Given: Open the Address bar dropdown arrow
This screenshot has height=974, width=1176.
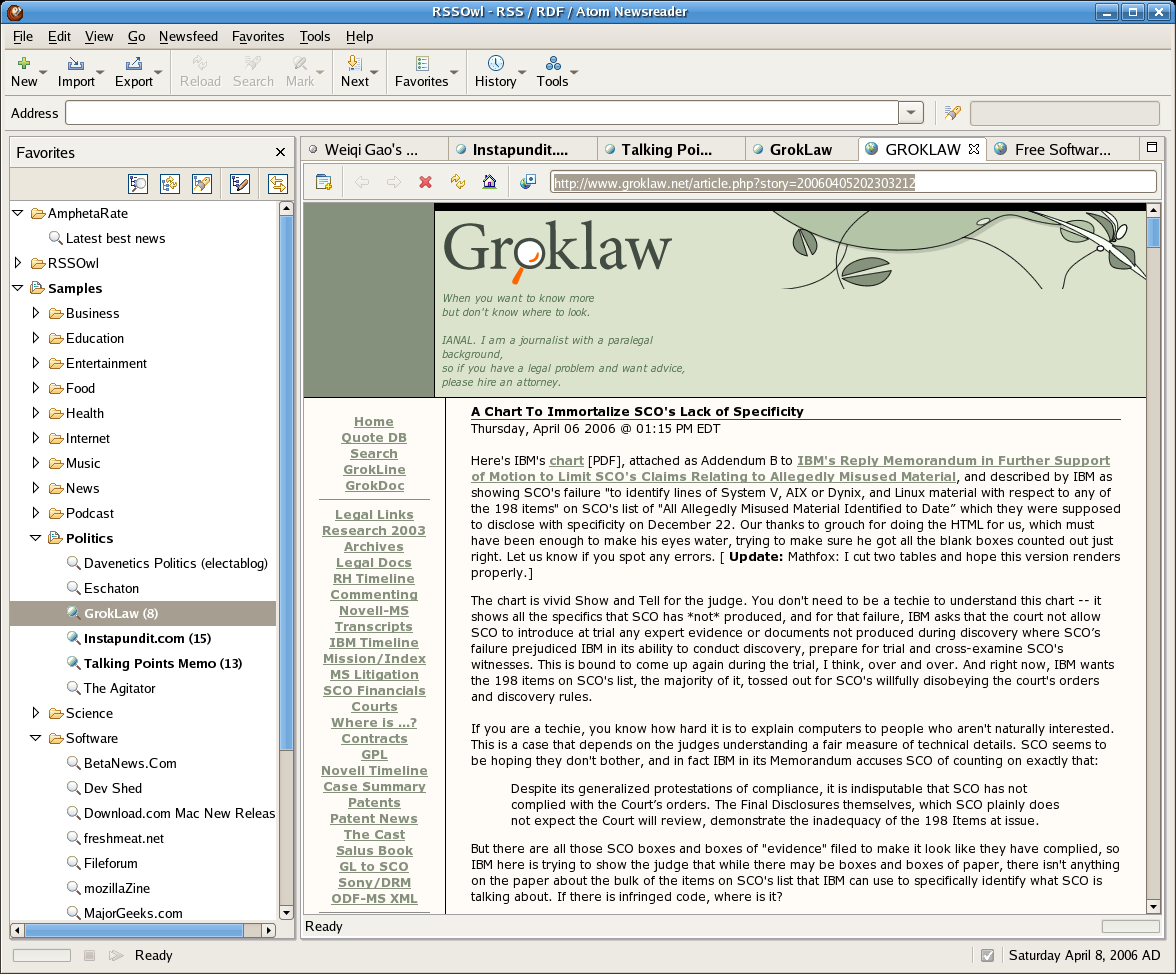Looking at the screenshot, I should (910, 113).
